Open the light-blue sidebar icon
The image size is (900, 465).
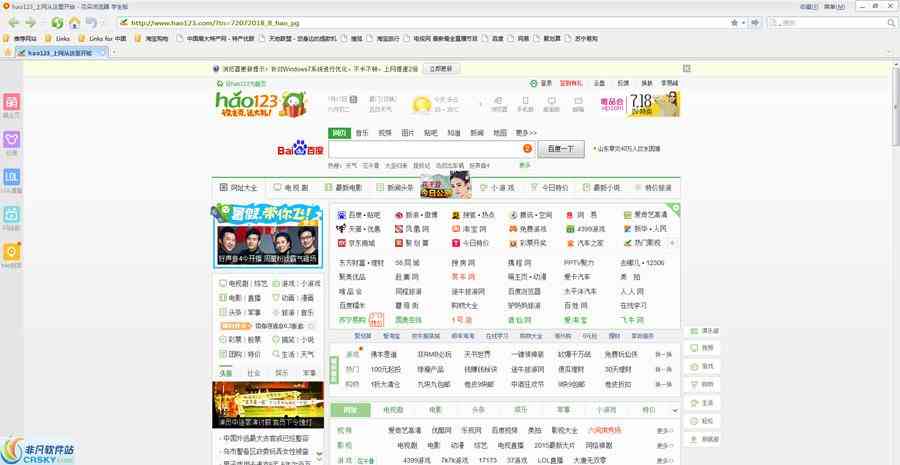click(11, 215)
